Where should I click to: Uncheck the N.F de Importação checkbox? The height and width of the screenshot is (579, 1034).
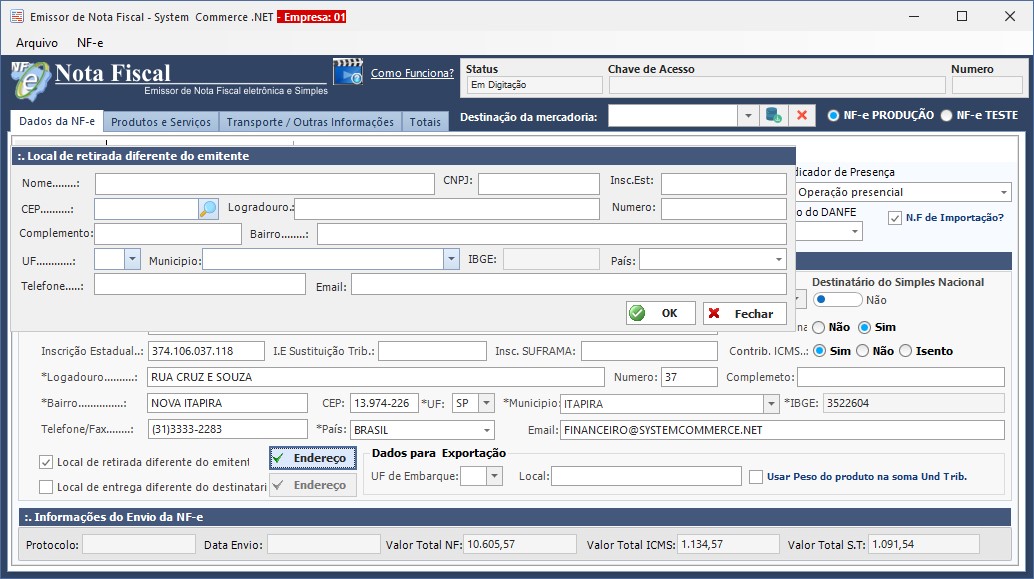[x=895, y=218]
